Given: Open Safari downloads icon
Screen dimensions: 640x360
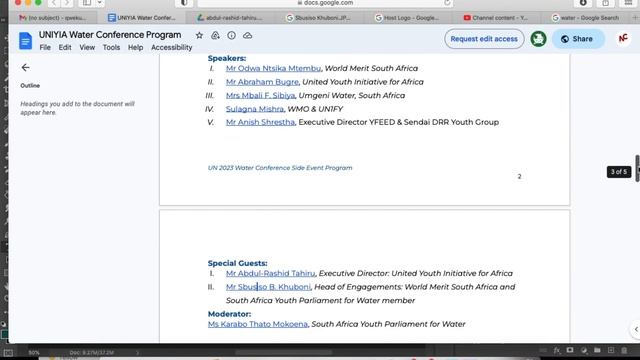Looking at the screenshot, I should coord(583,3).
